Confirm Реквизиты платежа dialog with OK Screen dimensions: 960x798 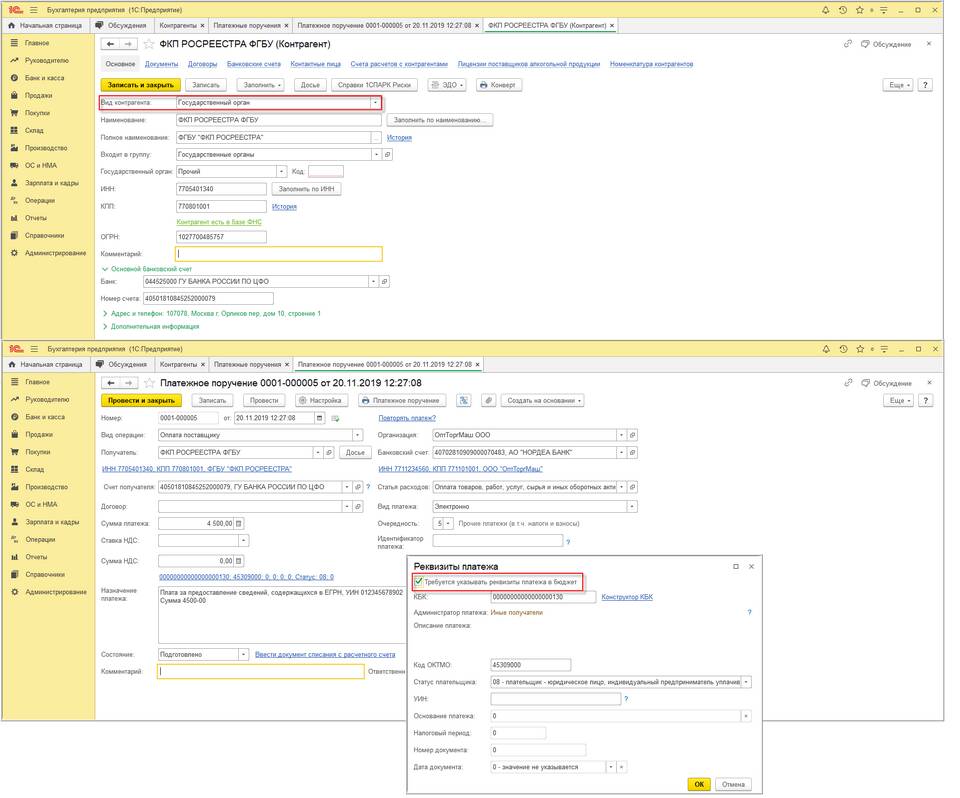(x=699, y=785)
